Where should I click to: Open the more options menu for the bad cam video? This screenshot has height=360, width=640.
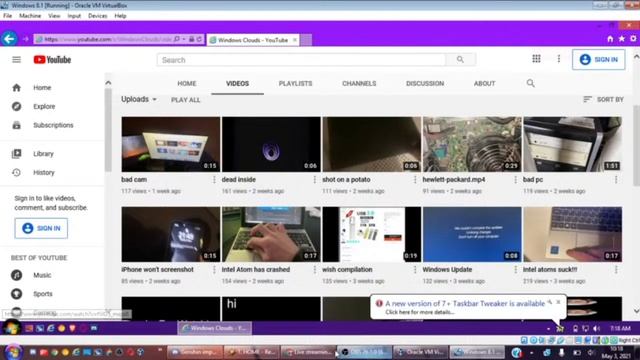point(214,180)
